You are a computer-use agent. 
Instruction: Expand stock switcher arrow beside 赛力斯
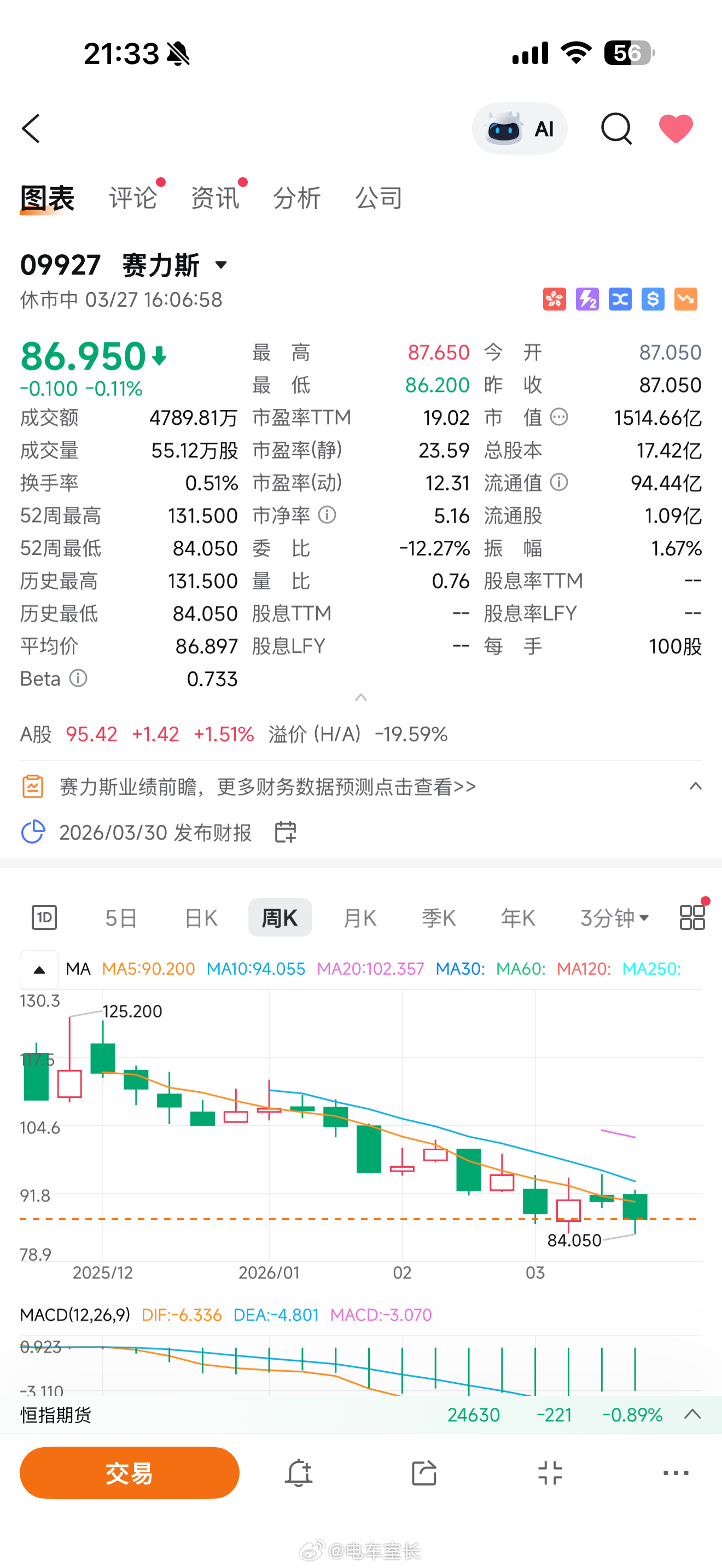222,265
